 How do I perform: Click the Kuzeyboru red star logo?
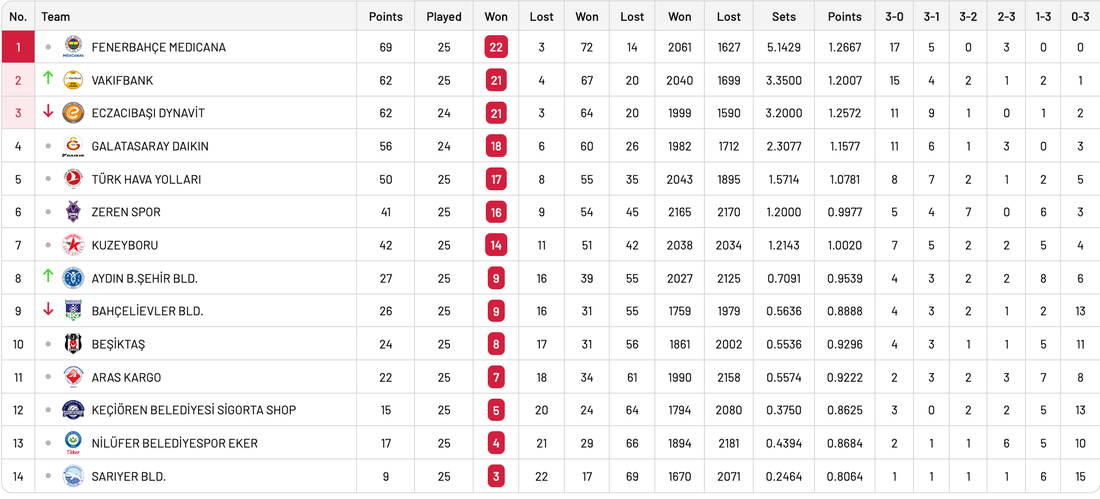(73, 245)
